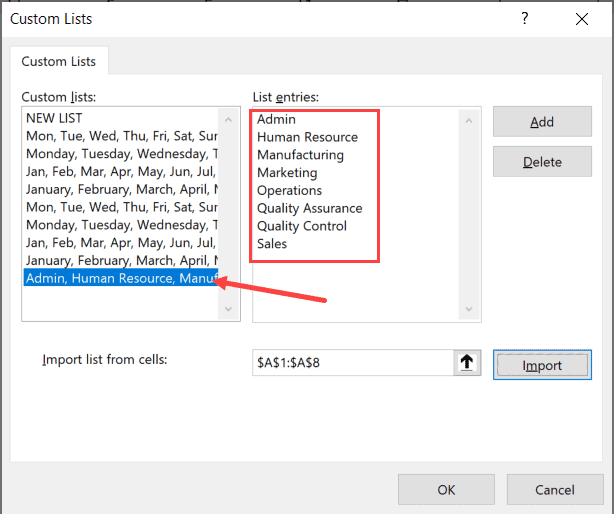Click the collapse dialog range selector icon

(467, 363)
